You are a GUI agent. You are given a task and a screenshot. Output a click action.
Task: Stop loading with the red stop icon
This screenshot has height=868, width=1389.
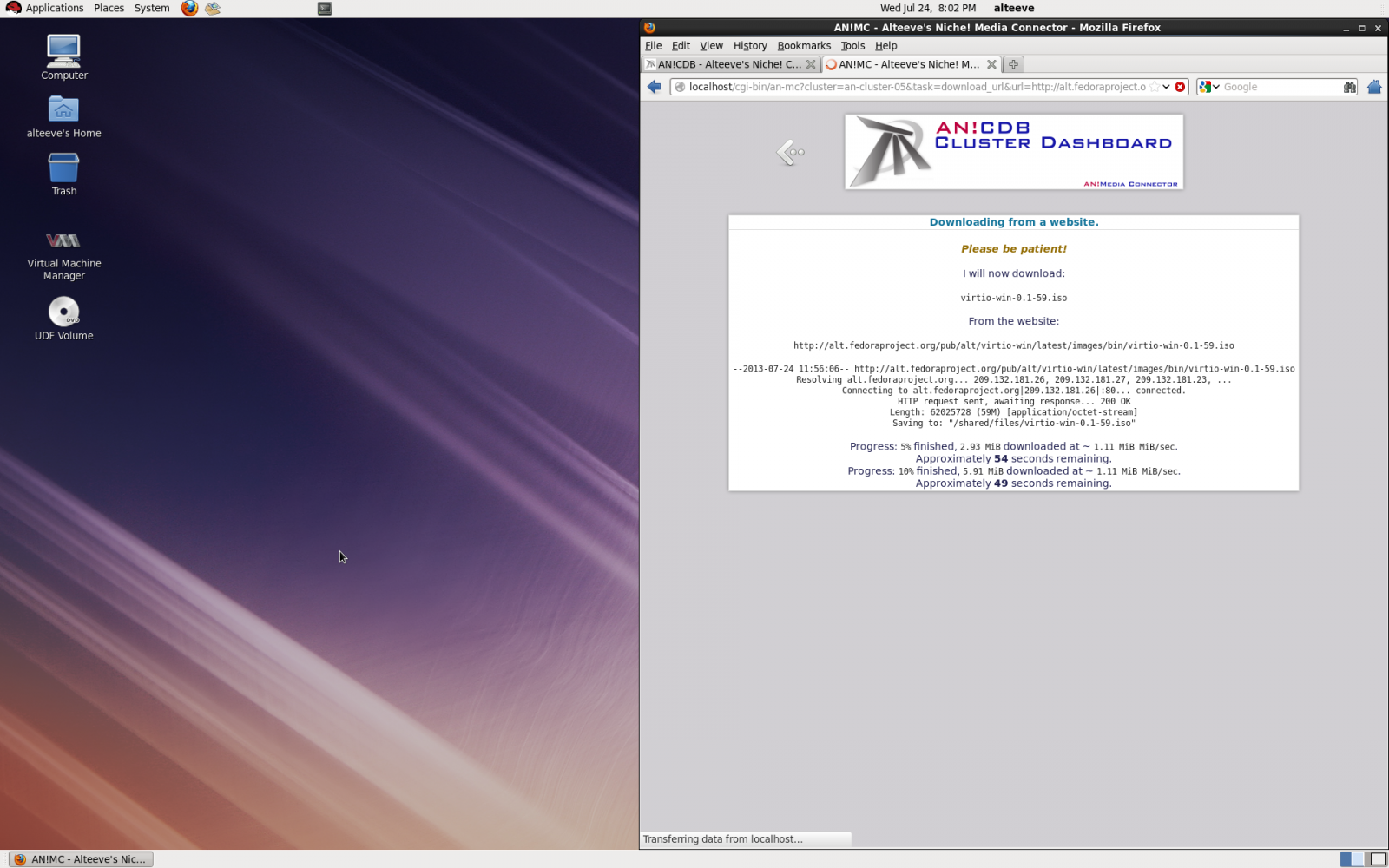(x=1180, y=87)
